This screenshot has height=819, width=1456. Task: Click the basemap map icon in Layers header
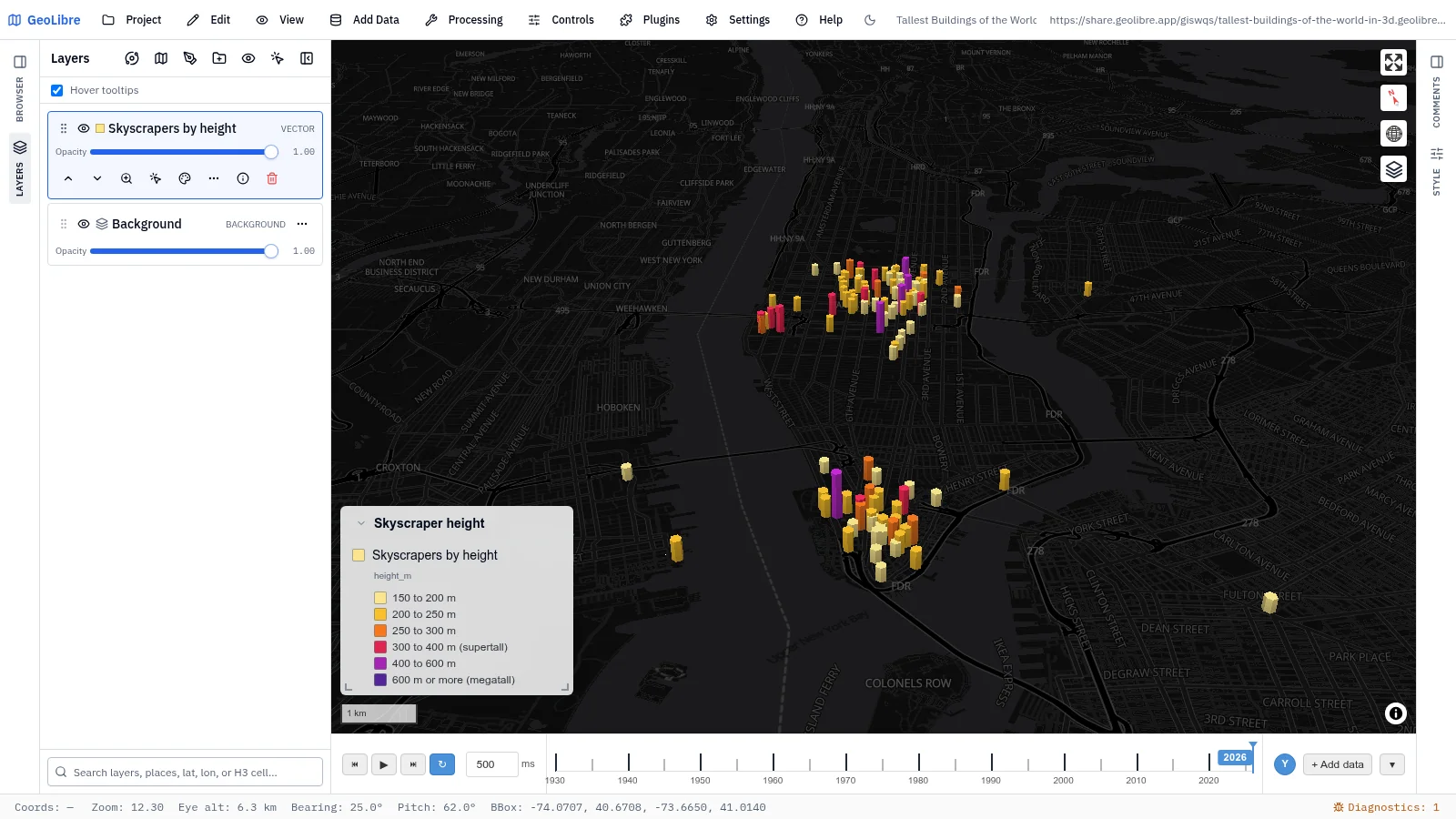[161, 58]
